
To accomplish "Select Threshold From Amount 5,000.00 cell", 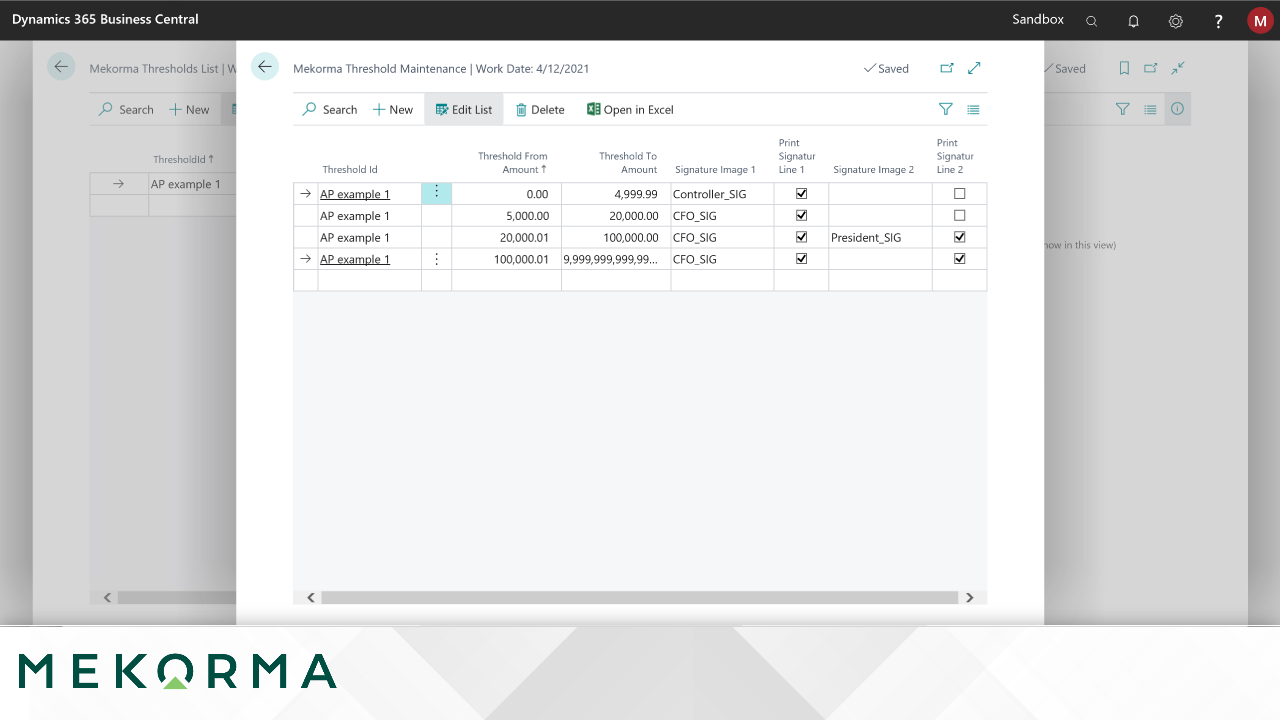I will coord(506,215).
